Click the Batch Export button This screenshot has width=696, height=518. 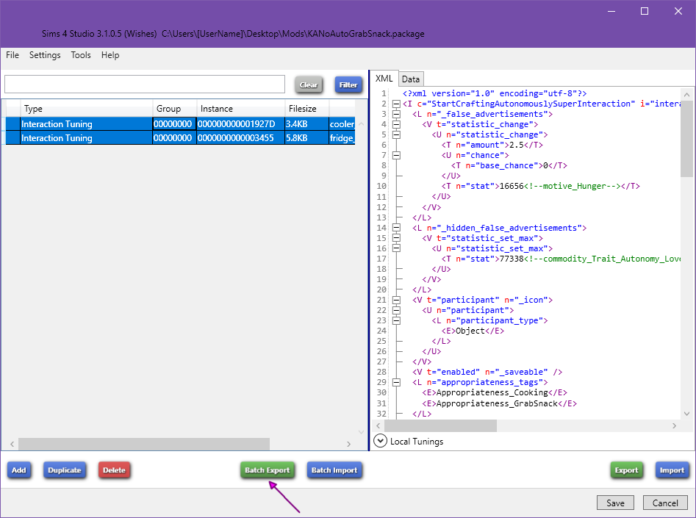point(267,470)
